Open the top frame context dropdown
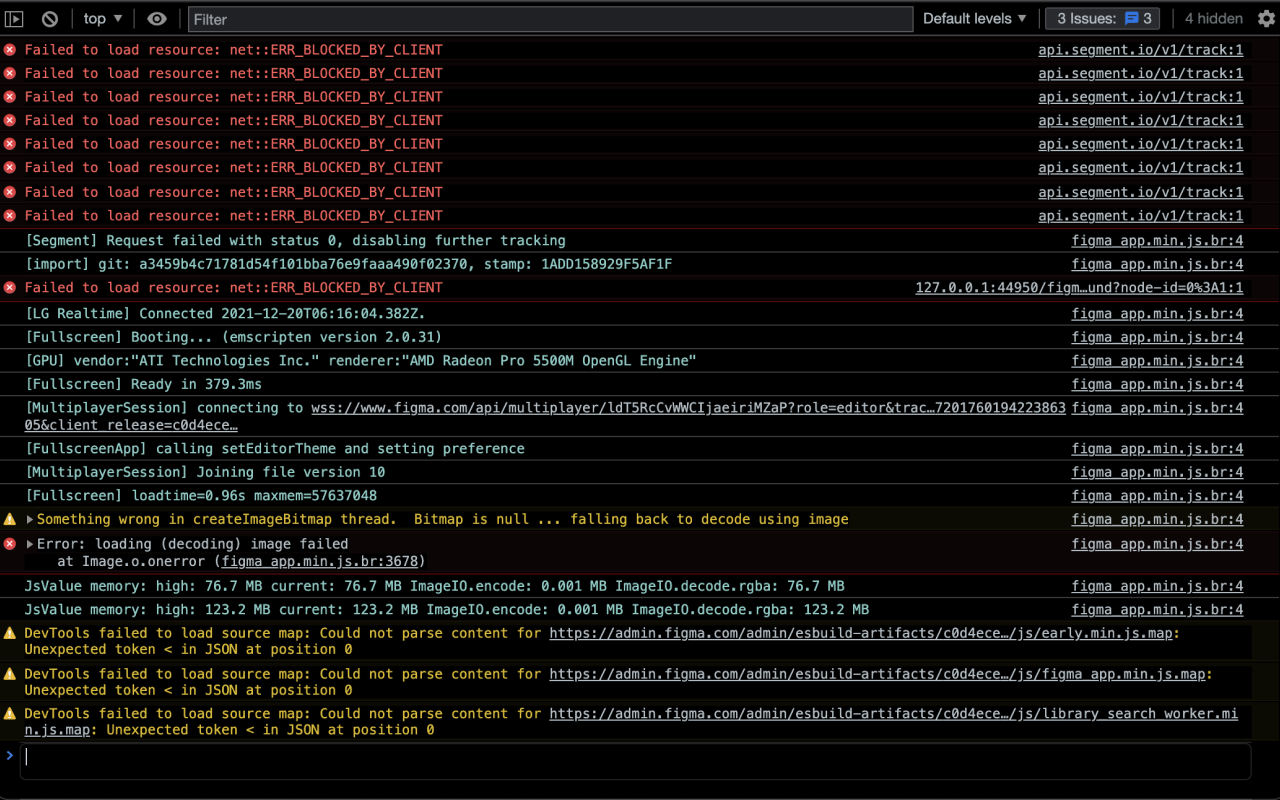The image size is (1280, 800). pyautogui.click(x=101, y=18)
